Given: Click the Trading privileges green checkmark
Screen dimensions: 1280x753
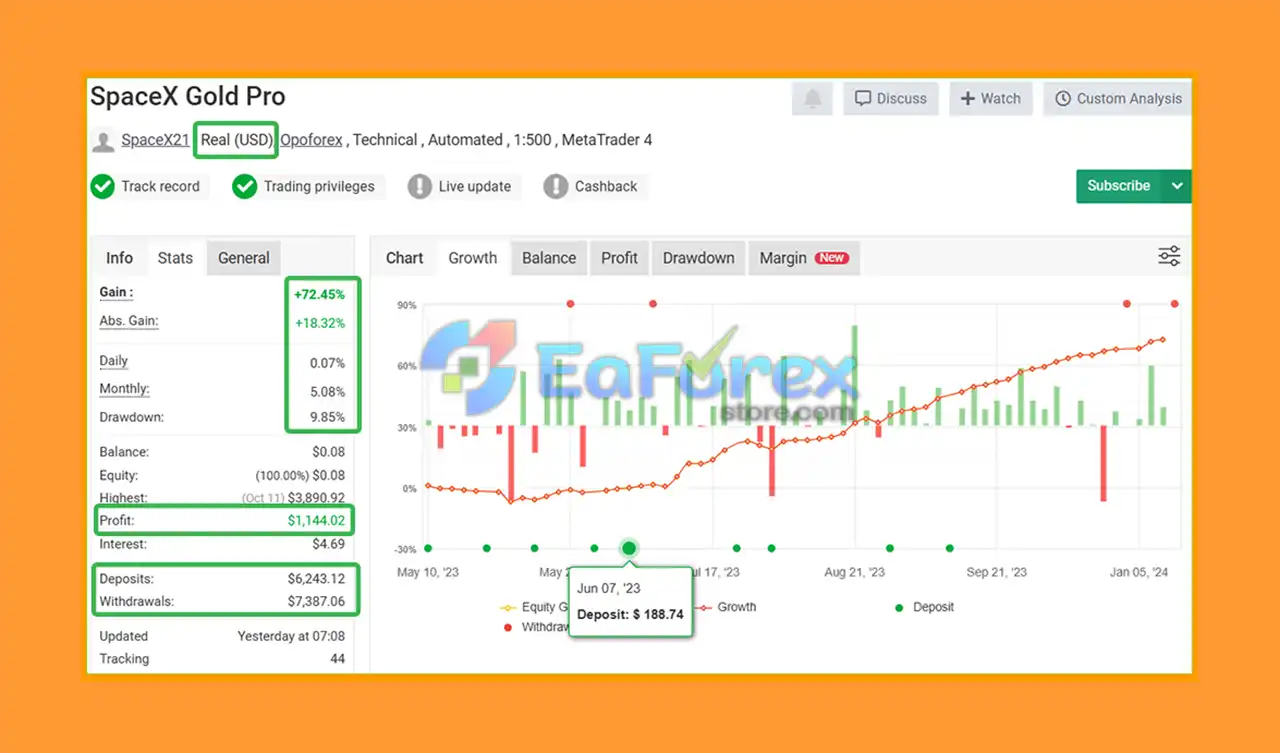Looking at the screenshot, I should click(245, 187).
